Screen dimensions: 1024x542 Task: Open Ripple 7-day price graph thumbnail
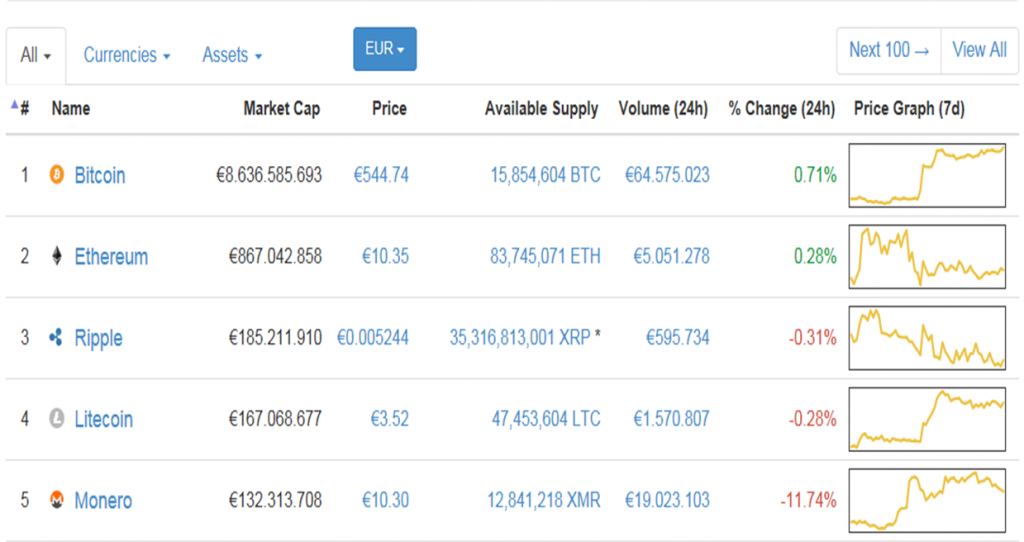pyautogui.click(x=927, y=338)
